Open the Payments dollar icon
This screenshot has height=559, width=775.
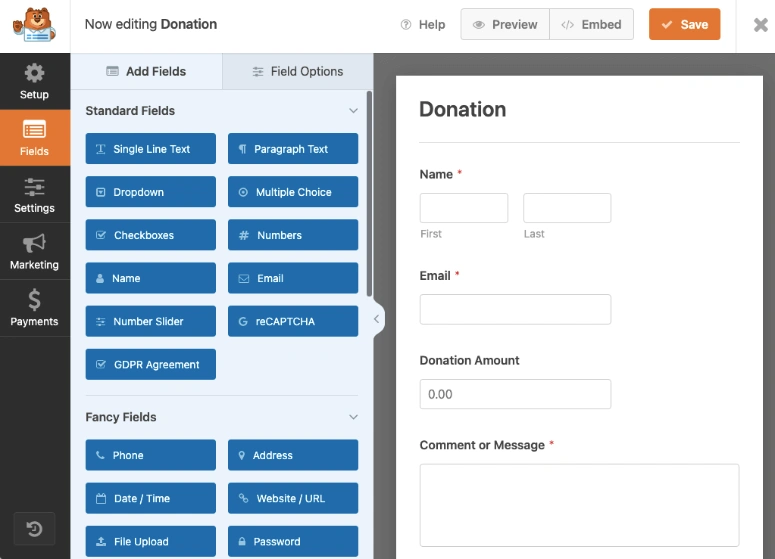34,300
